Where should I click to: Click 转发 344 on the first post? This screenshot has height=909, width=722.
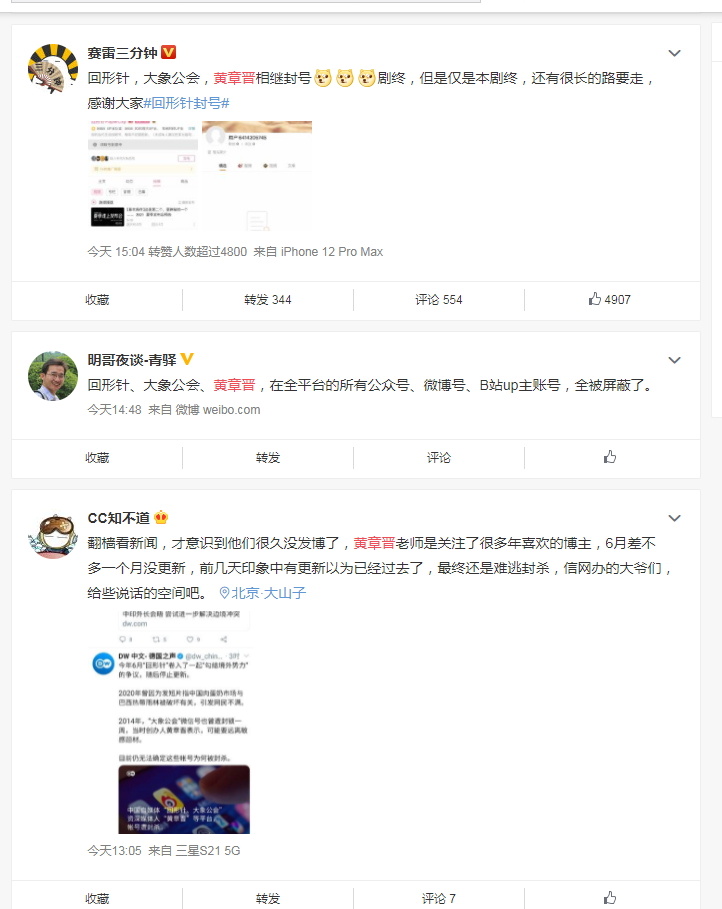[x=267, y=299]
